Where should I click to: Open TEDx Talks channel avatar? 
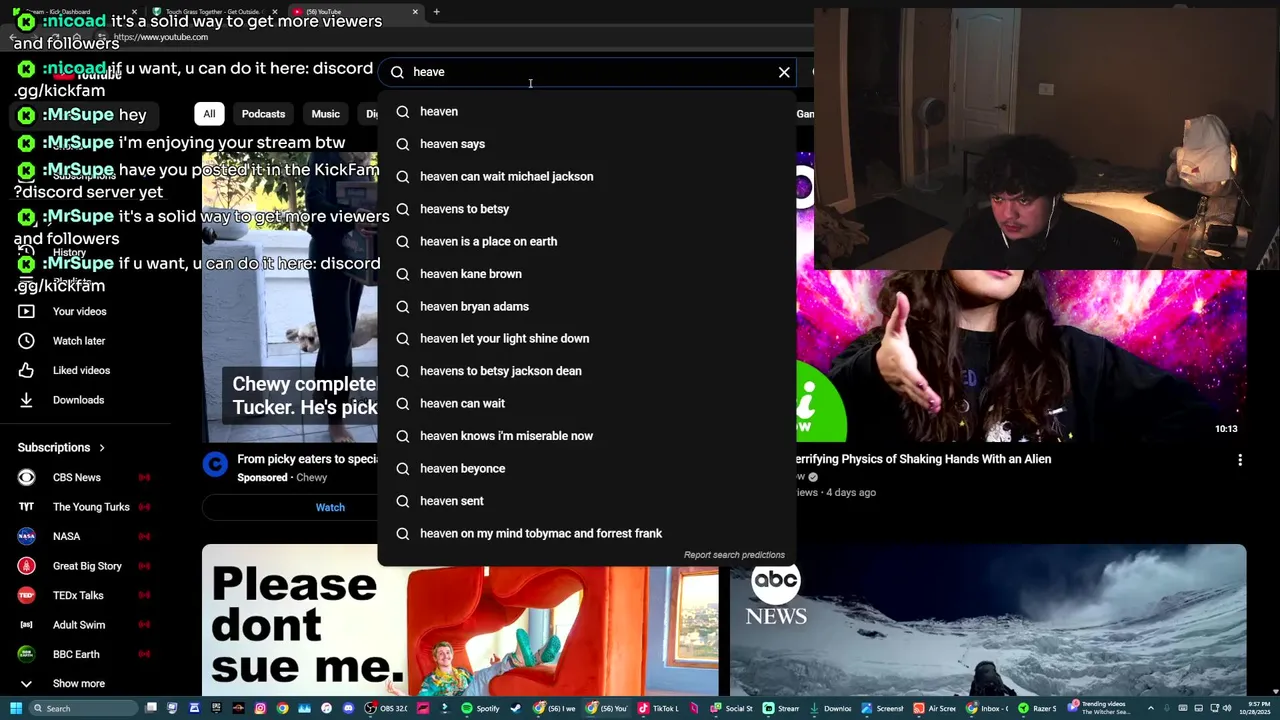(27, 596)
